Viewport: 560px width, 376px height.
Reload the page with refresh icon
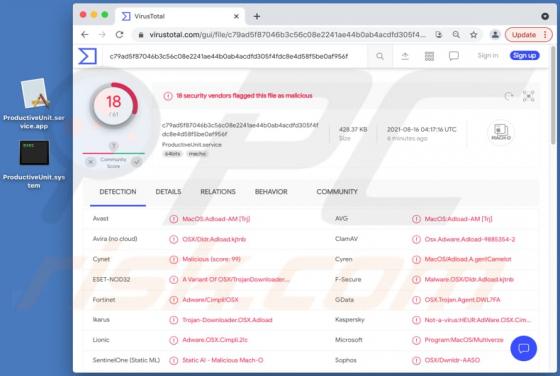[x=120, y=35]
